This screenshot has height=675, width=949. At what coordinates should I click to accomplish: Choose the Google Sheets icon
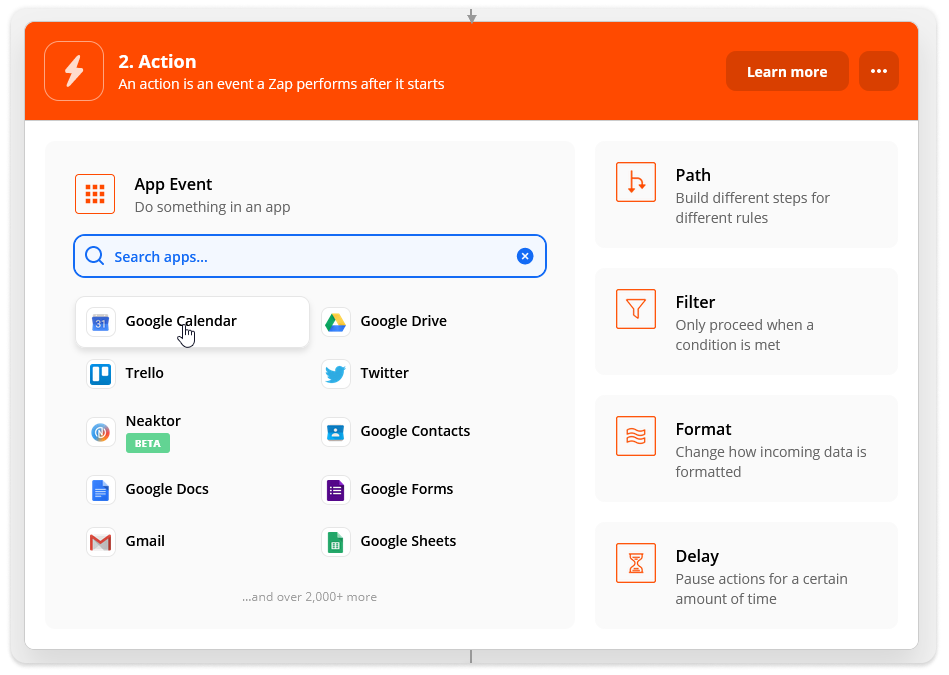(335, 542)
